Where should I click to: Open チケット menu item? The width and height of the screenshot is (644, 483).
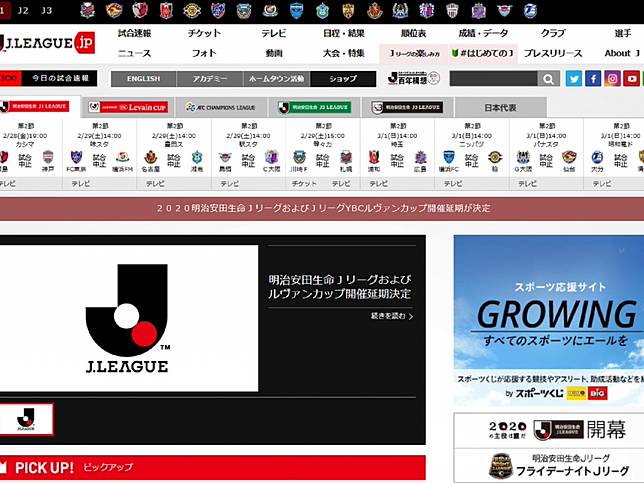pyautogui.click(x=204, y=33)
